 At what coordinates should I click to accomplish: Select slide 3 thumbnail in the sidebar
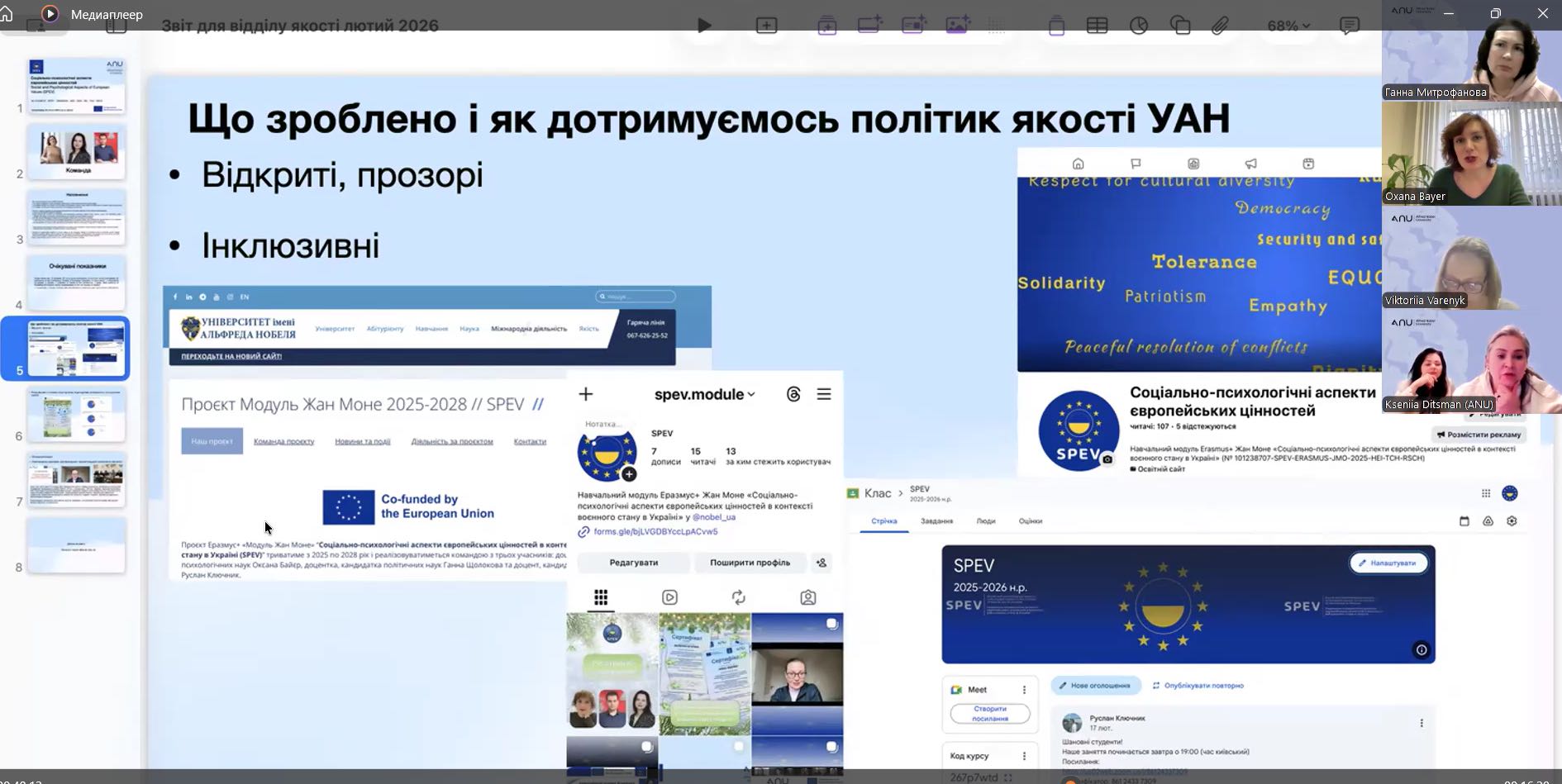[76, 216]
